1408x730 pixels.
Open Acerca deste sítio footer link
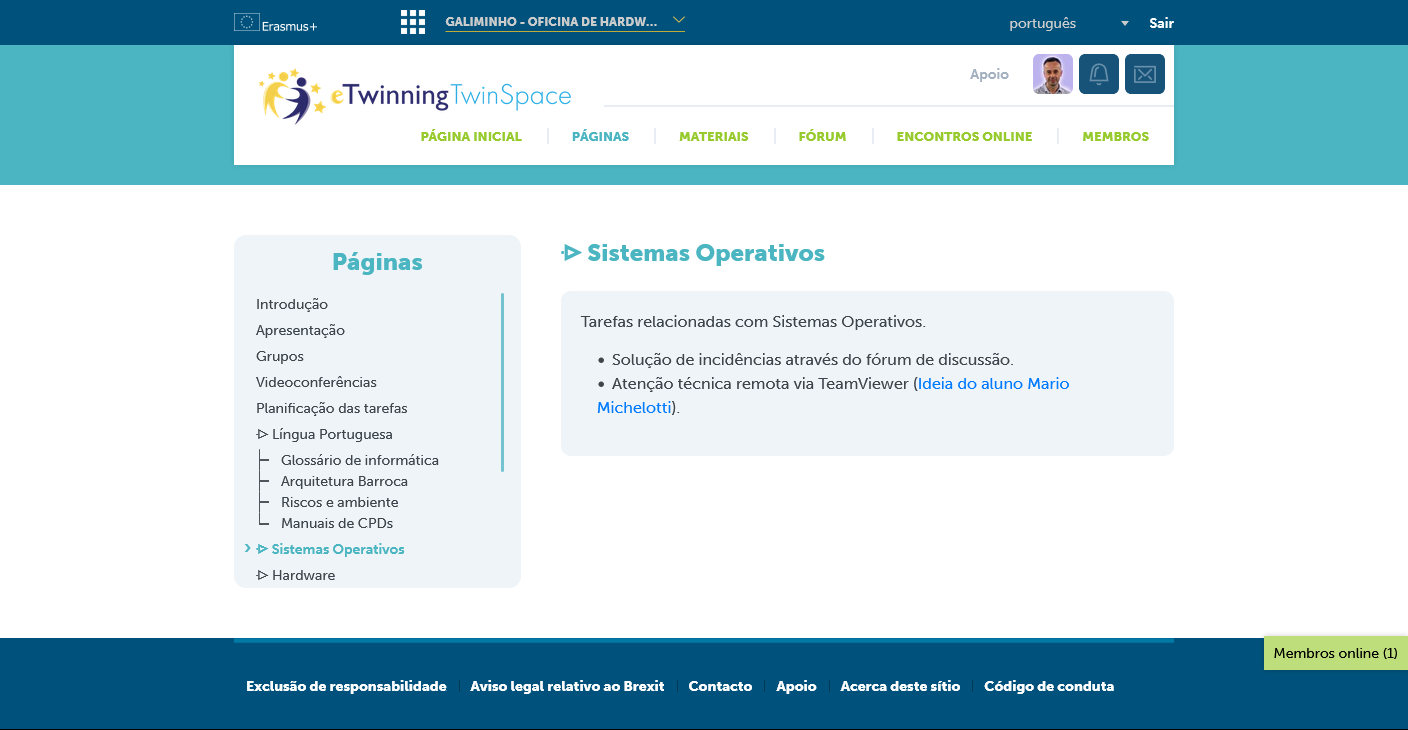click(900, 686)
